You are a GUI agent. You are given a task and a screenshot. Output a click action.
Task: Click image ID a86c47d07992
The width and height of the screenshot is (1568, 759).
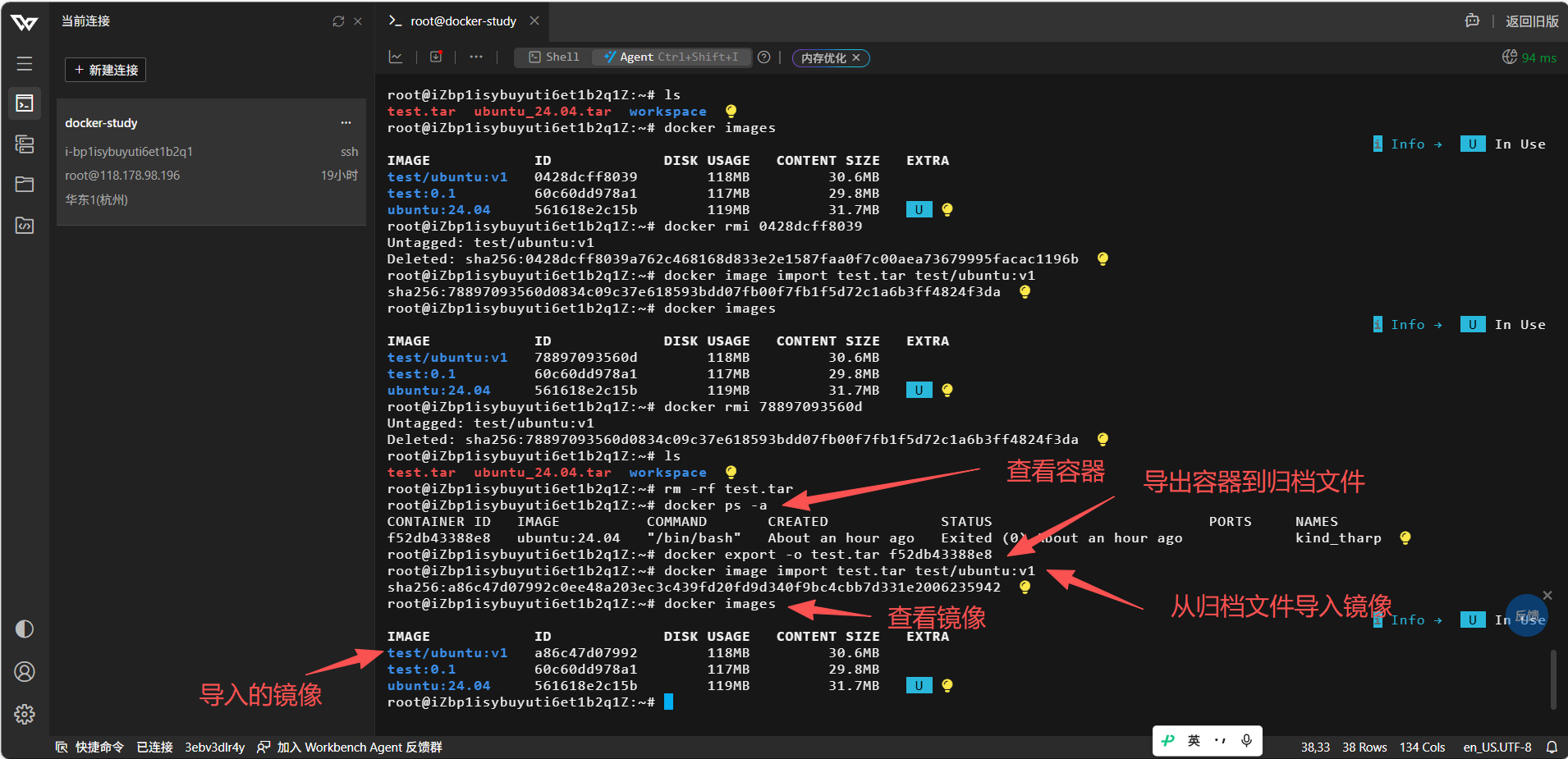585,653
